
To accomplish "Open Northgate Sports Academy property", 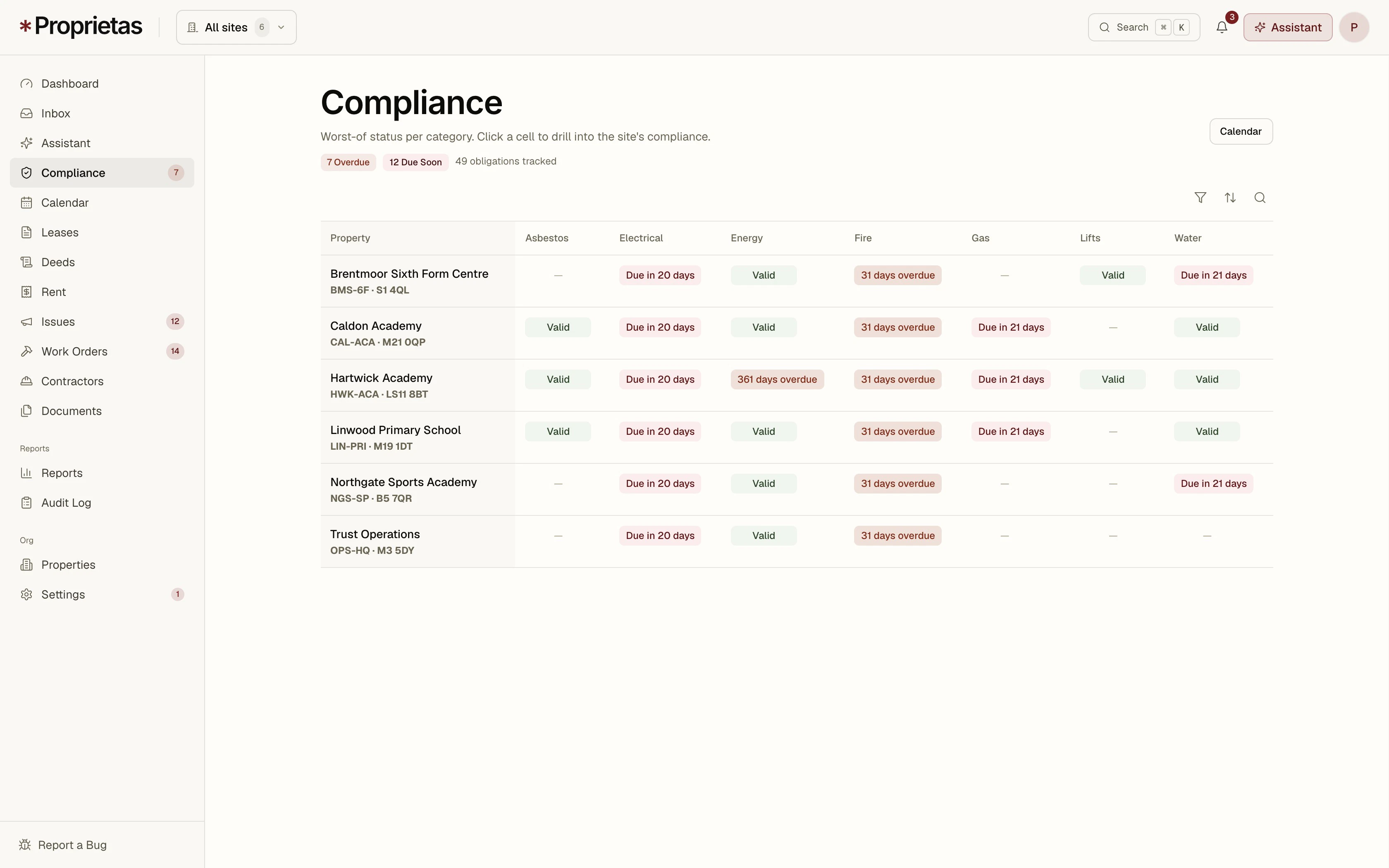I will tap(403, 482).
